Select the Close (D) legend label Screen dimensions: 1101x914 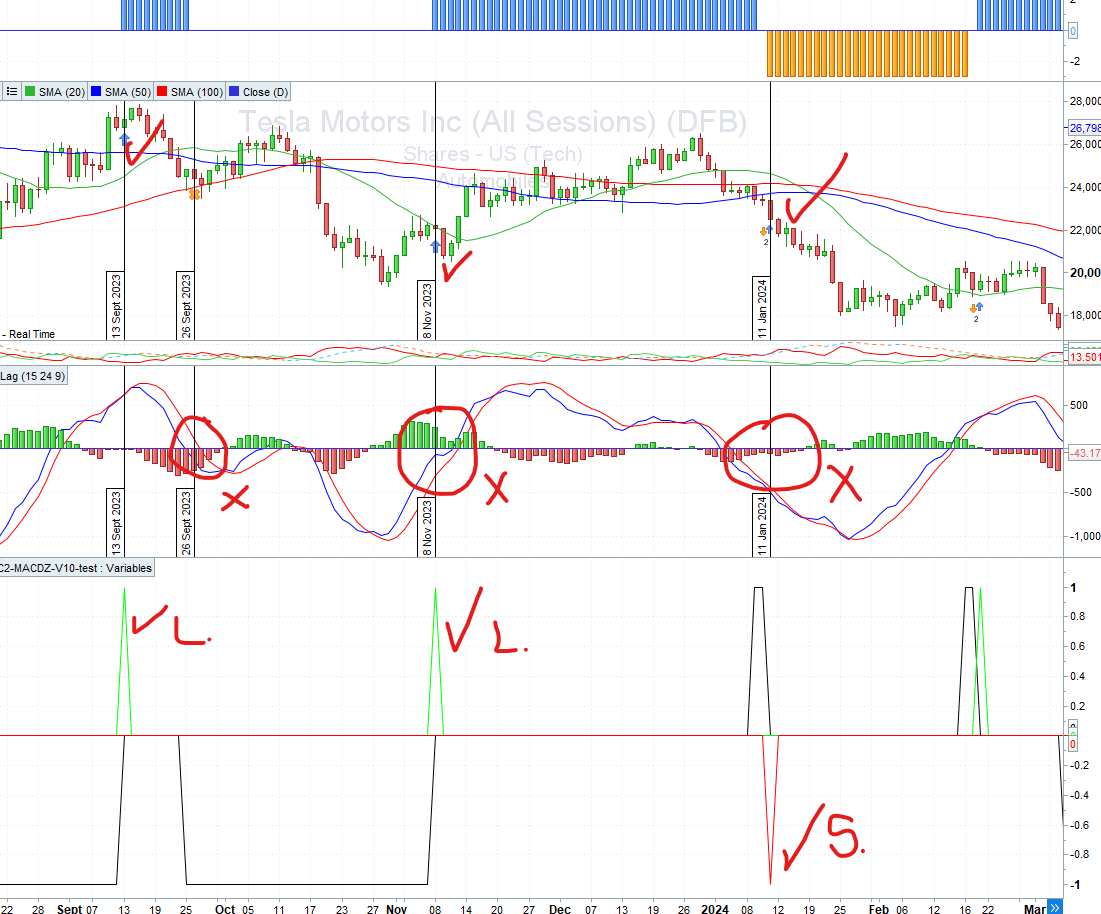[265, 92]
